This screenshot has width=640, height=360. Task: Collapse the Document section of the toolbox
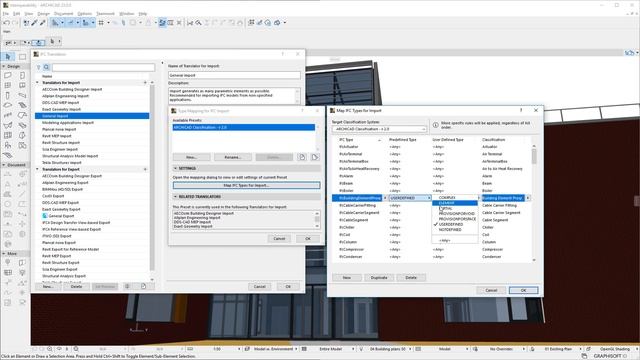[x=4, y=165]
